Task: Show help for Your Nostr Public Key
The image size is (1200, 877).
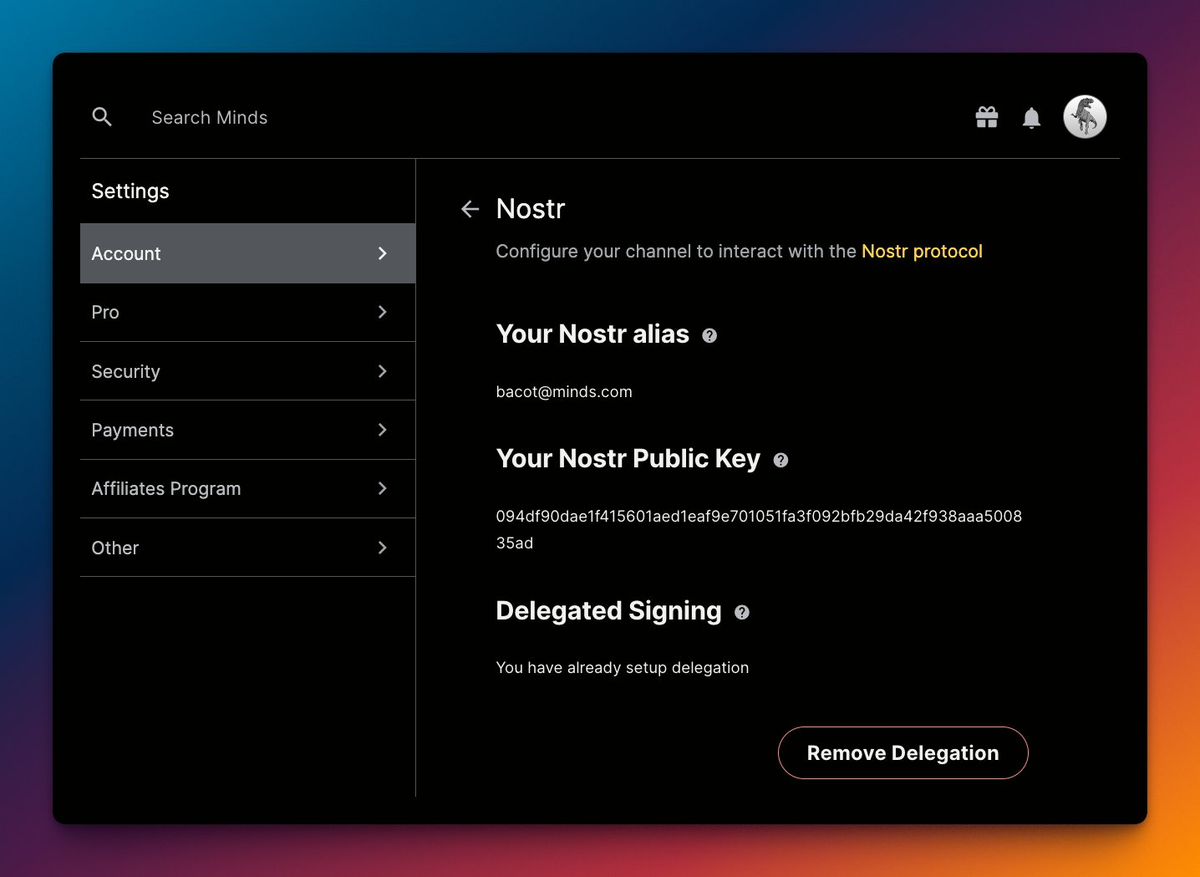Action: tap(781, 460)
